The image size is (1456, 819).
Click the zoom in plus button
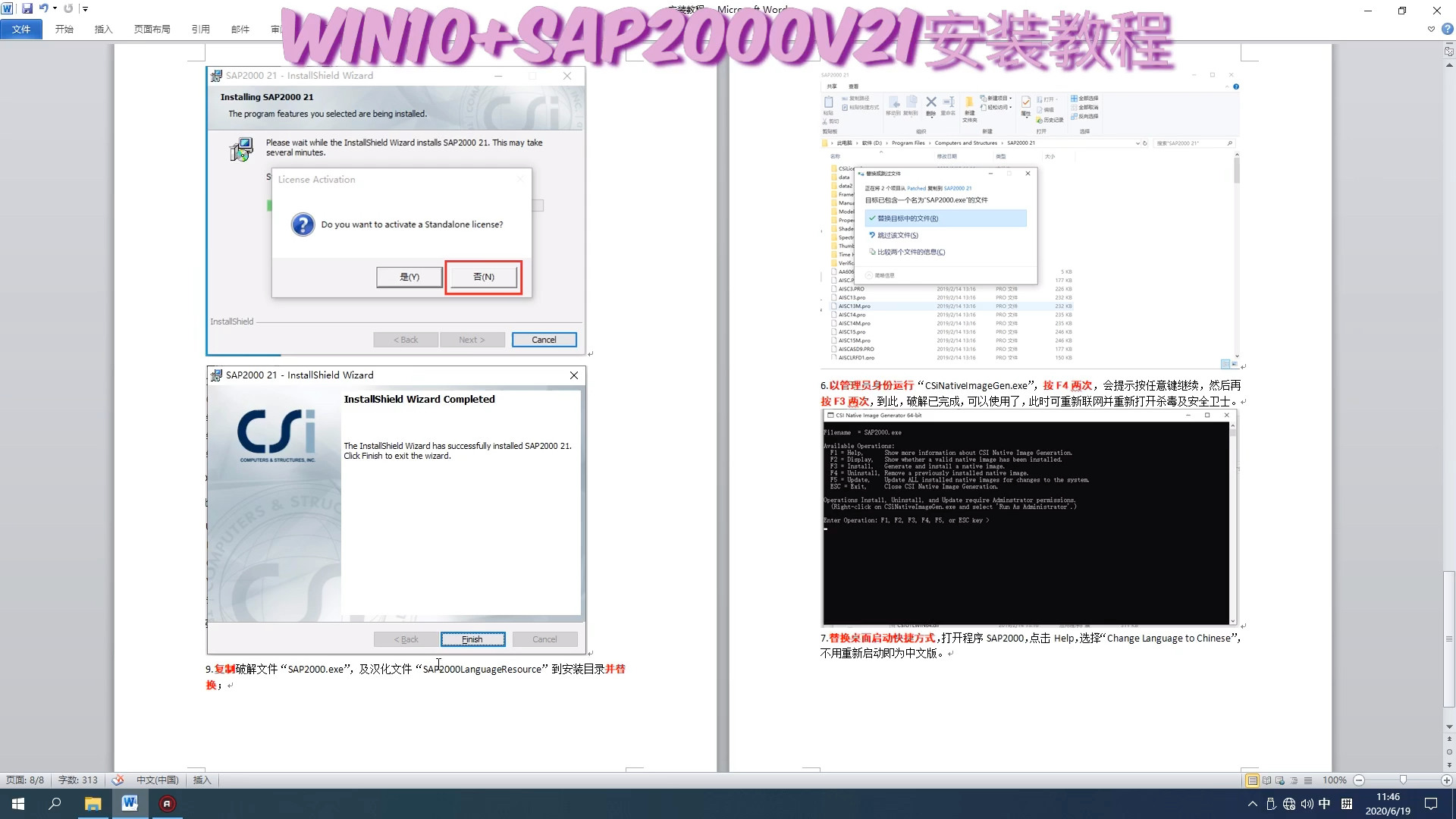pyautogui.click(x=1447, y=780)
